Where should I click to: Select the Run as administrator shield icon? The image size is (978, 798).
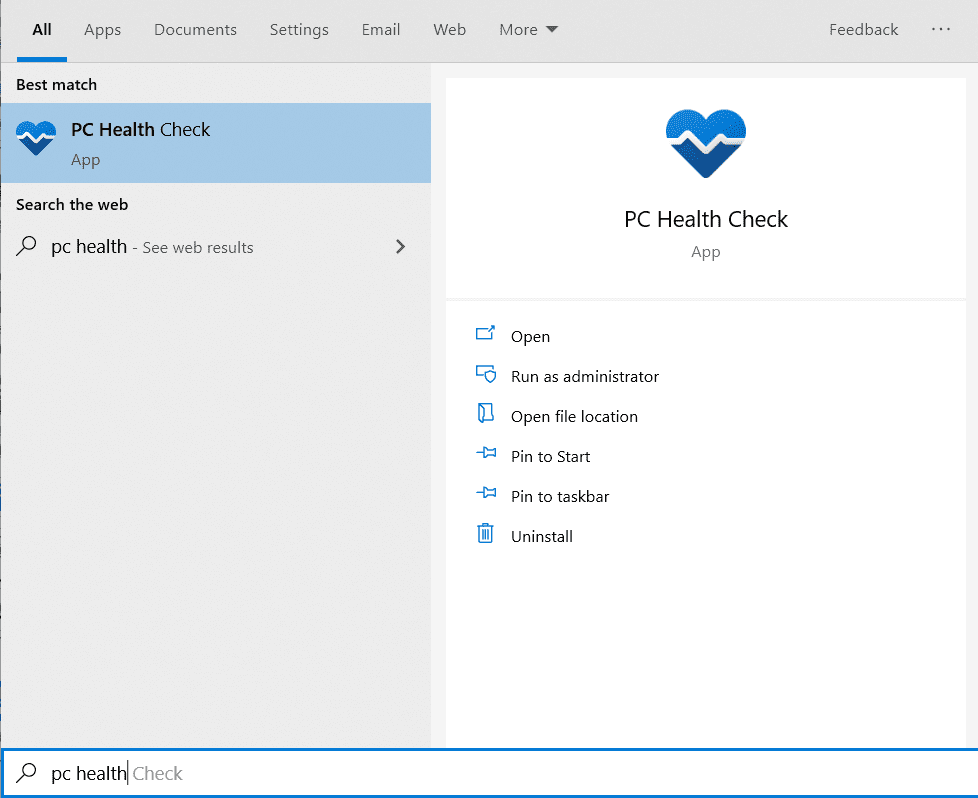pos(486,376)
